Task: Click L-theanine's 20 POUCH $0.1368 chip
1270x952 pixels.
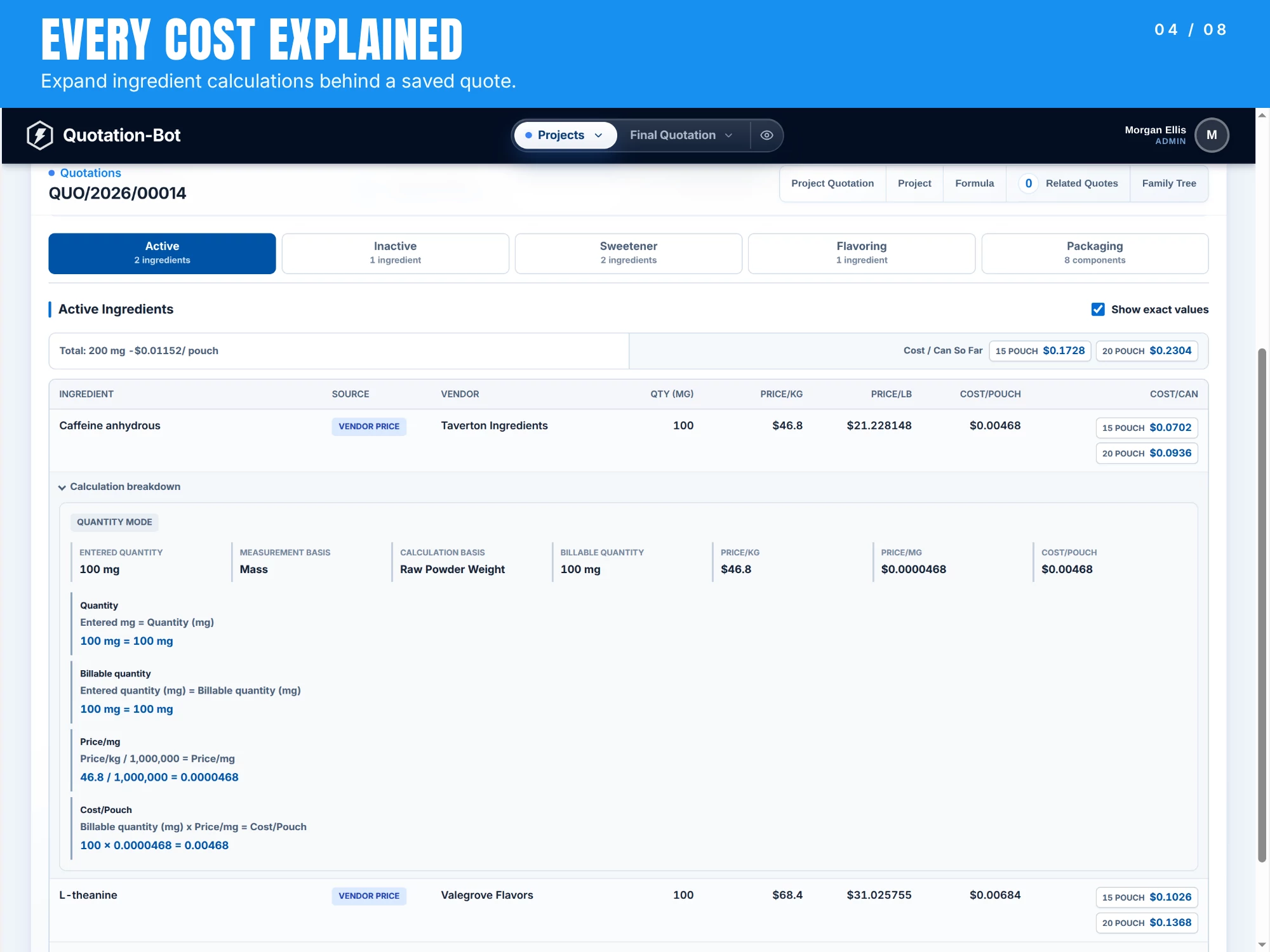Action: pyautogui.click(x=1147, y=923)
